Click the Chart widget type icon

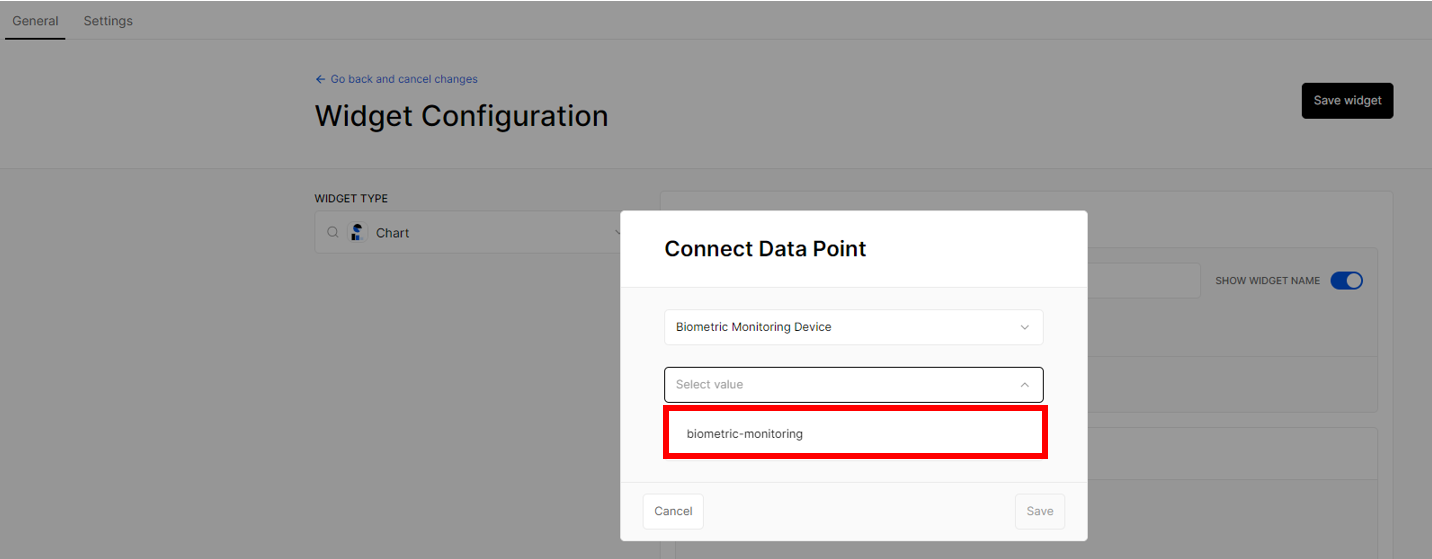pos(358,232)
